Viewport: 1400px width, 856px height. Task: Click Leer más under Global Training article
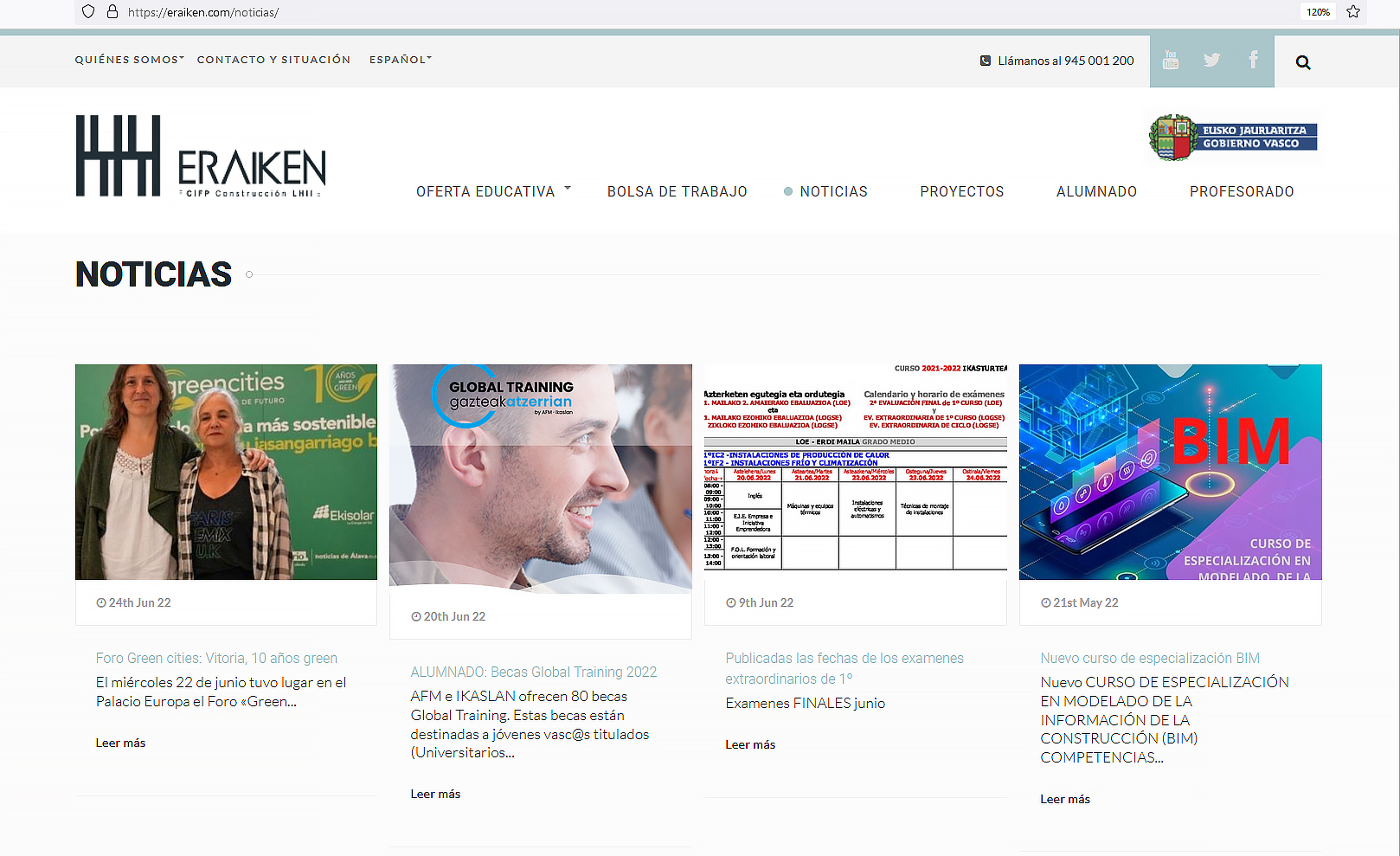tap(435, 794)
